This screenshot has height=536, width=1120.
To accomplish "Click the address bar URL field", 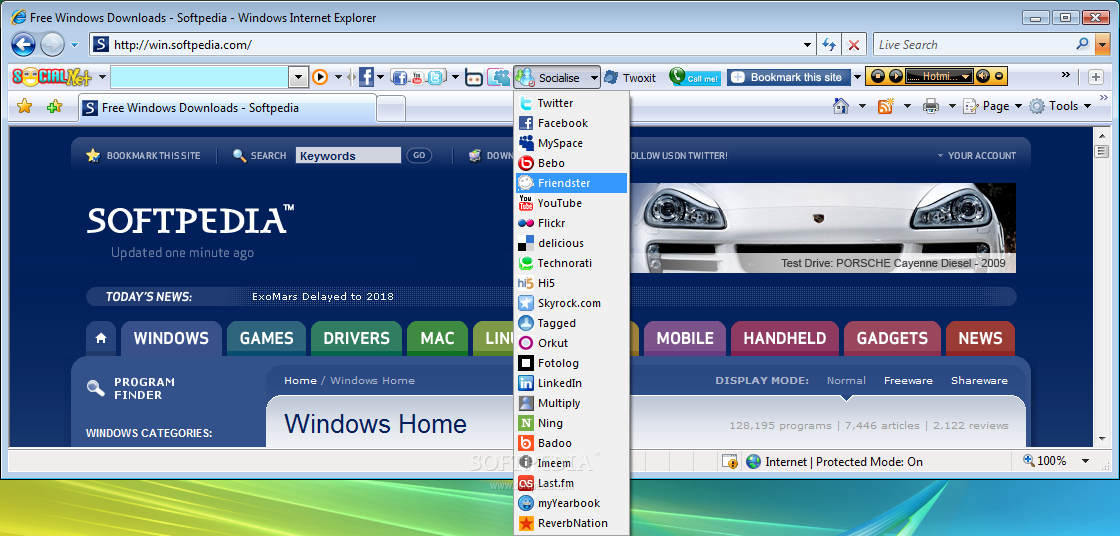I will [451, 44].
